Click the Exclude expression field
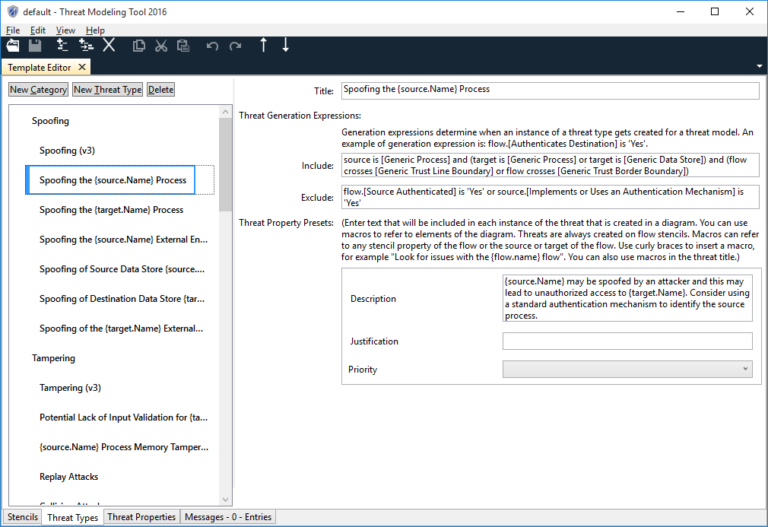Image resolution: width=768 pixels, height=527 pixels. [550, 197]
